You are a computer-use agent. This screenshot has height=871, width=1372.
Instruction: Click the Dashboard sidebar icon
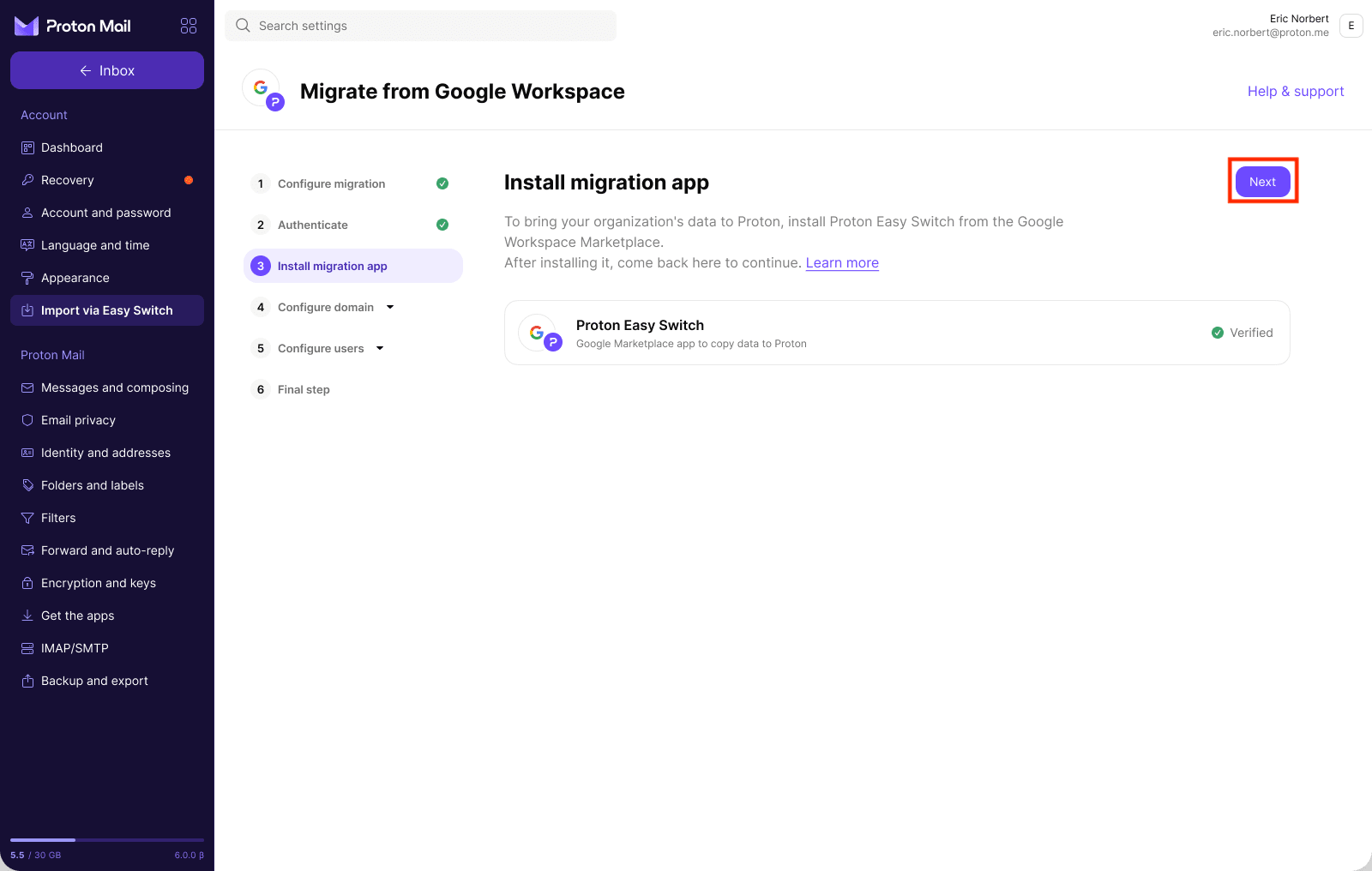[27, 147]
